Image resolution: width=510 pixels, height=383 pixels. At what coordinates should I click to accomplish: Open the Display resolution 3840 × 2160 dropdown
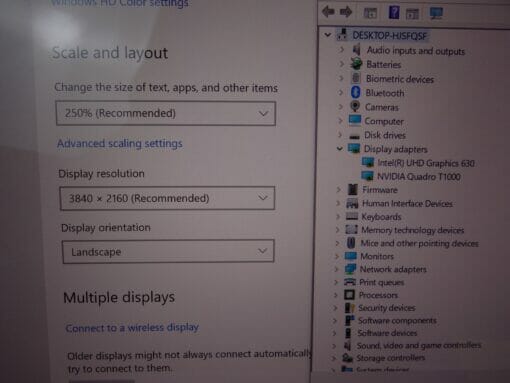tap(167, 198)
